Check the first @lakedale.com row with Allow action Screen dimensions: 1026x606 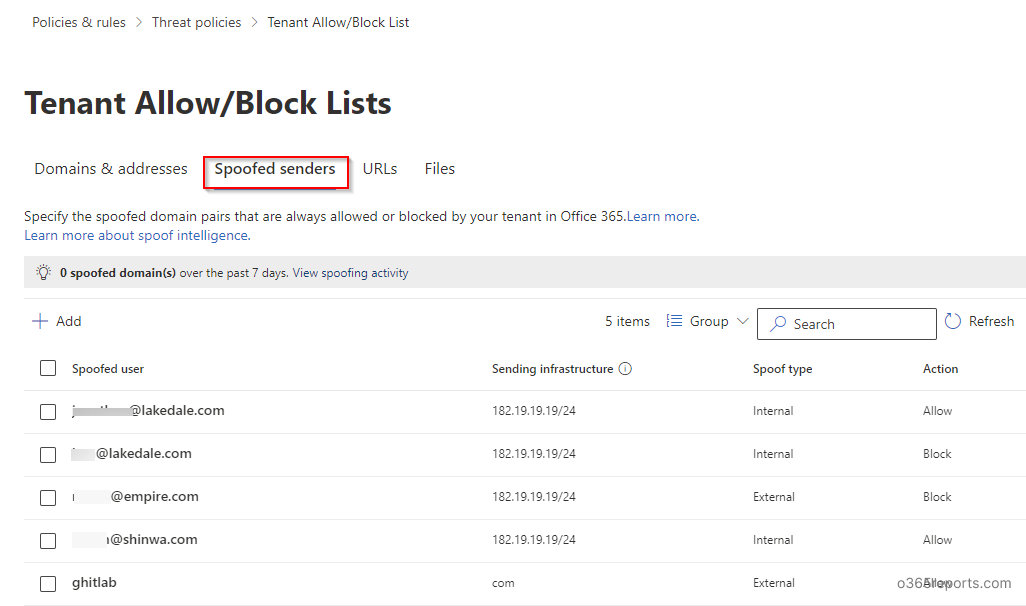pyautogui.click(x=48, y=412)
